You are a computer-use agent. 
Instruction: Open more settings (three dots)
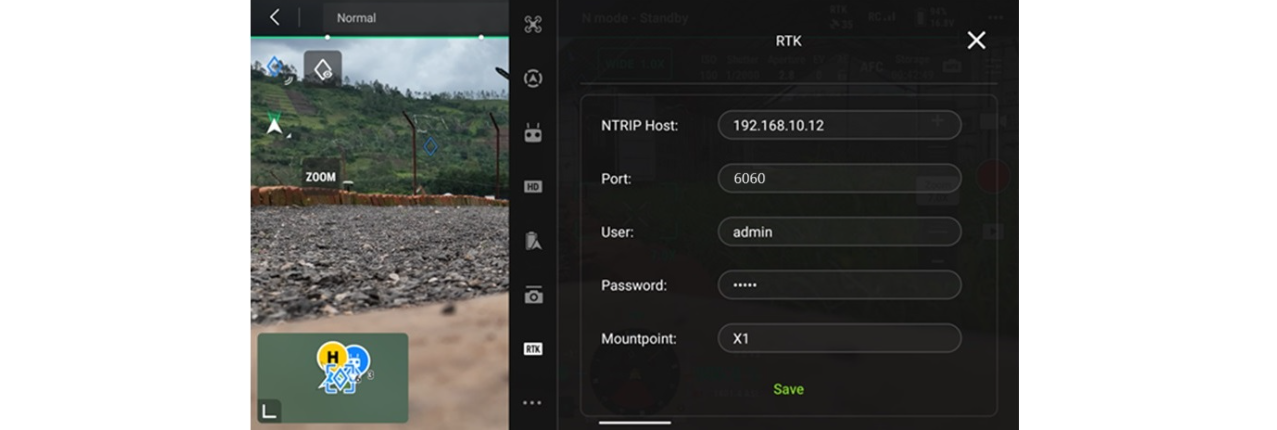point(533,403)
